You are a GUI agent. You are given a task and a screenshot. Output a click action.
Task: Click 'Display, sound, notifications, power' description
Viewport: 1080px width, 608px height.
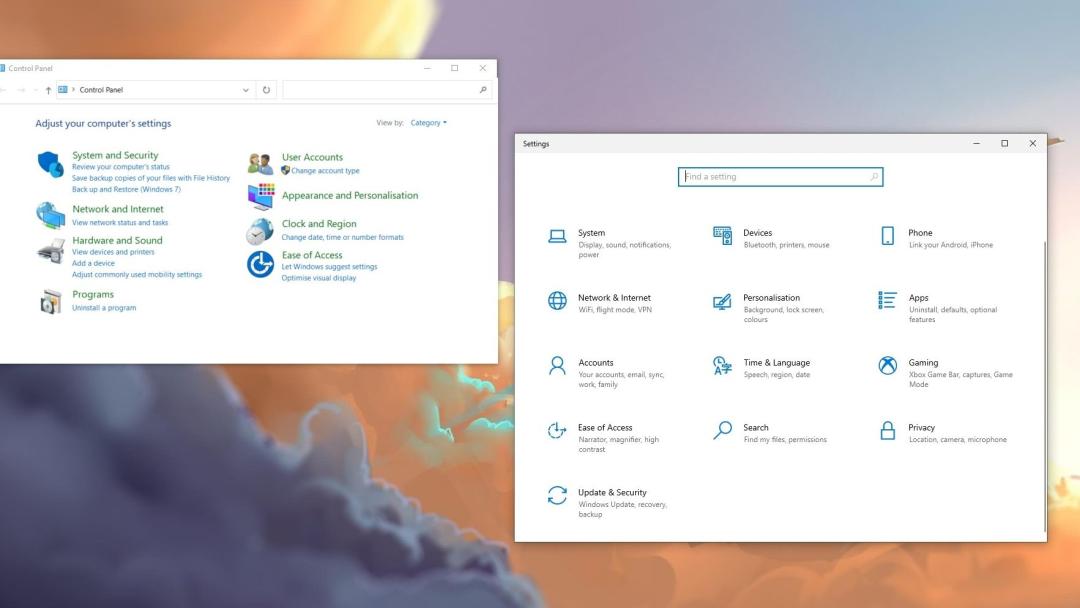pyautogui.click(x=624, y=250)
